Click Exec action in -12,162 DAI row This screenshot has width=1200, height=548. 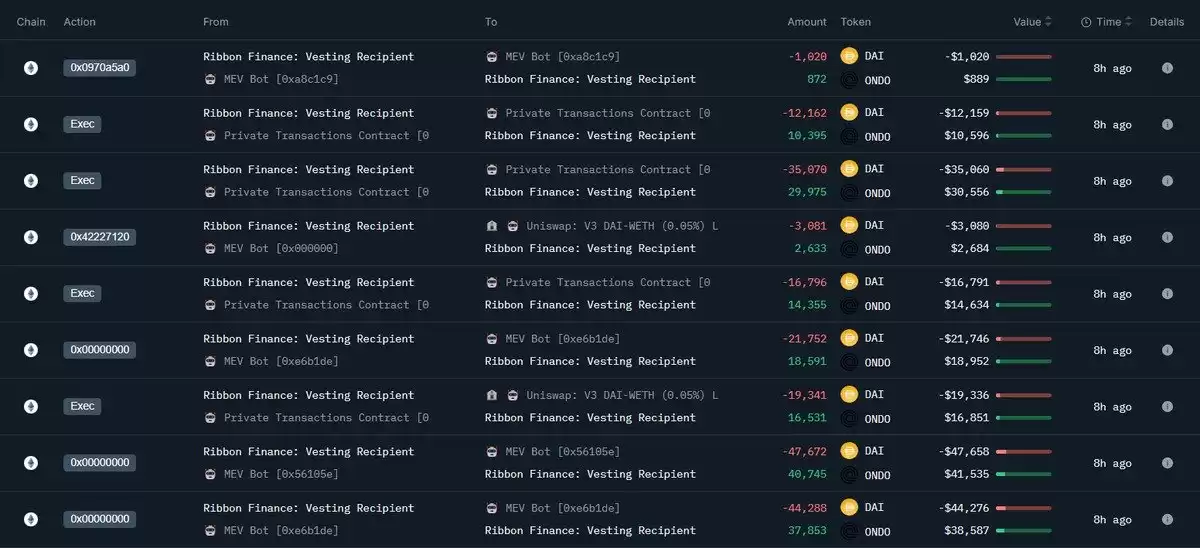[82, 124]
